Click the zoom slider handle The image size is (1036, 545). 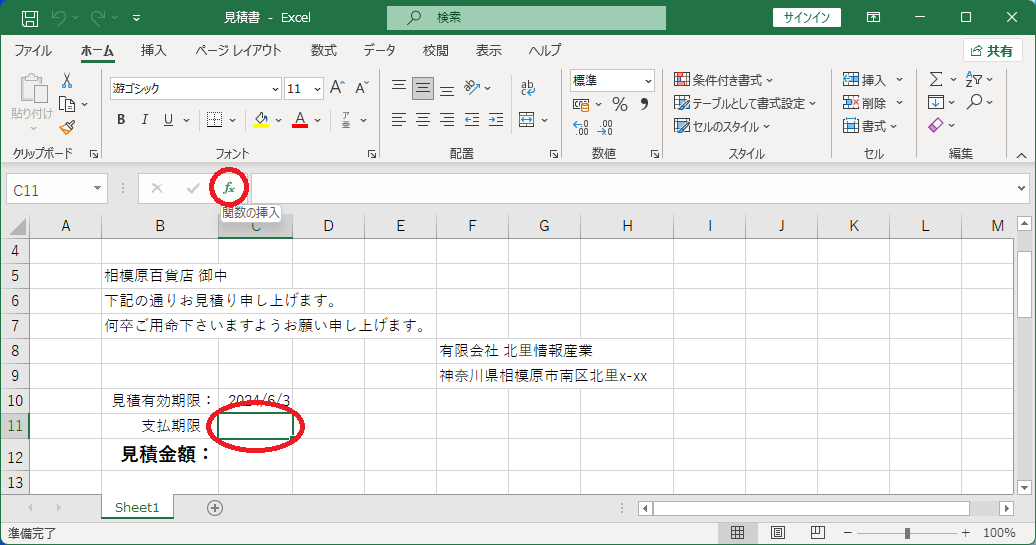tap(907, 532)
